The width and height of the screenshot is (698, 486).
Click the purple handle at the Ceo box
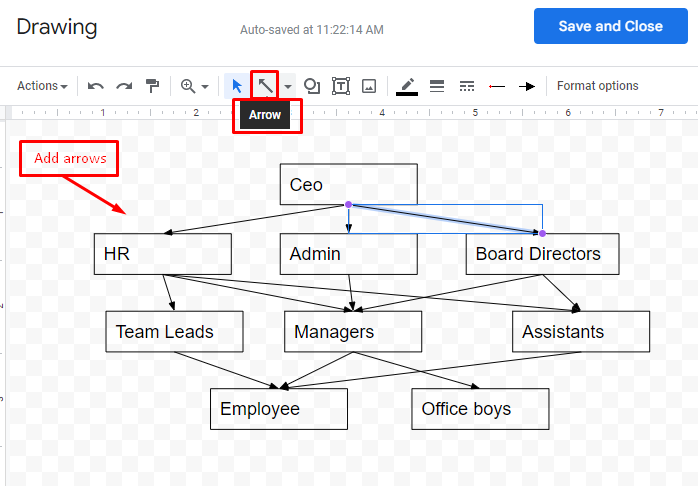(x=349, y=204)
